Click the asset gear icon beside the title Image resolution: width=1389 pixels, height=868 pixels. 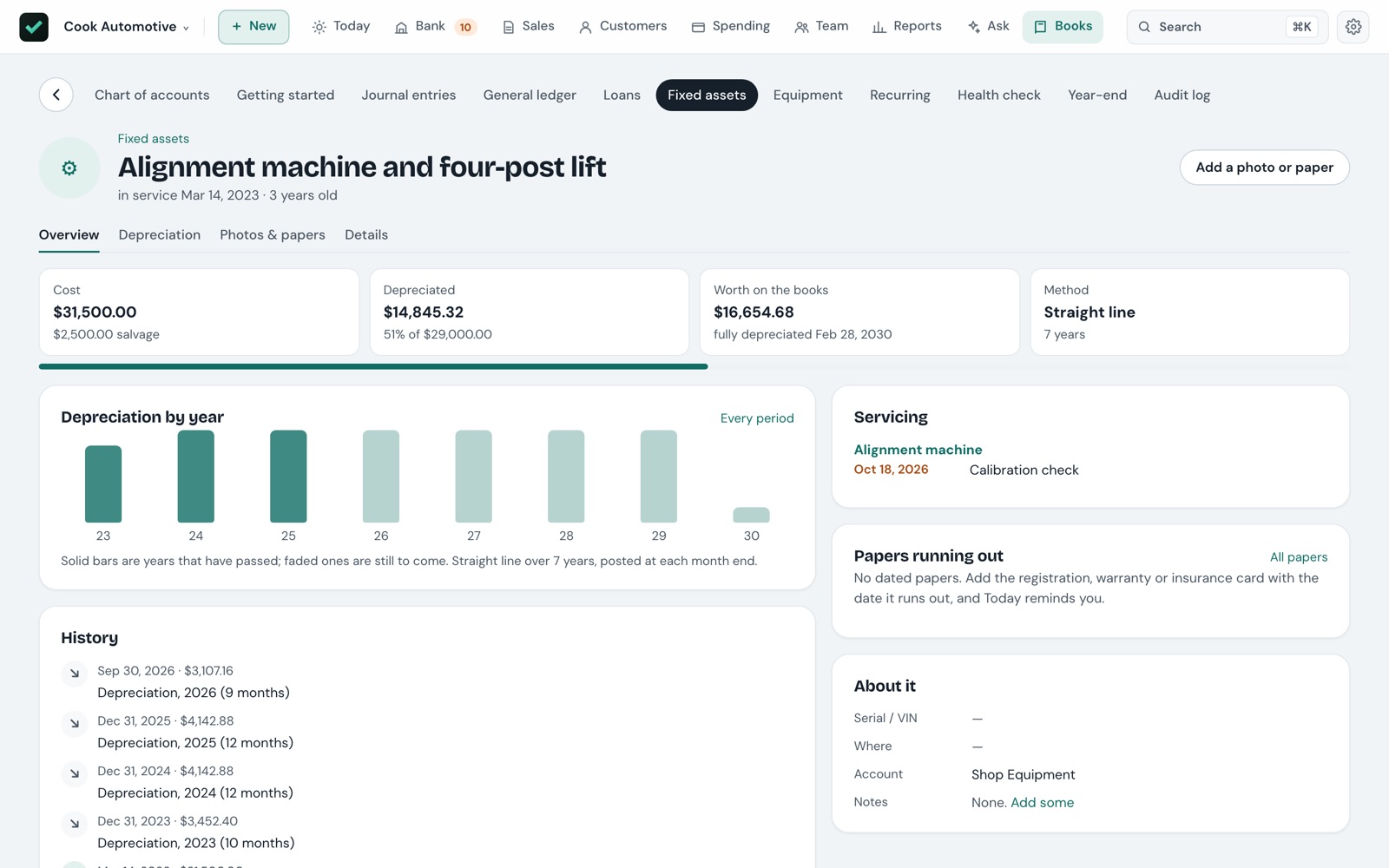pos(69,168)
